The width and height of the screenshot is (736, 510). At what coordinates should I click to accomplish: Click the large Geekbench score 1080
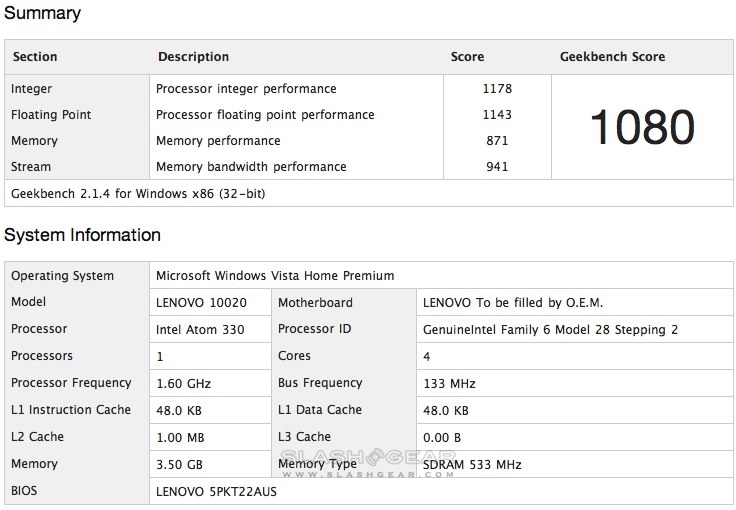[641, 128]
